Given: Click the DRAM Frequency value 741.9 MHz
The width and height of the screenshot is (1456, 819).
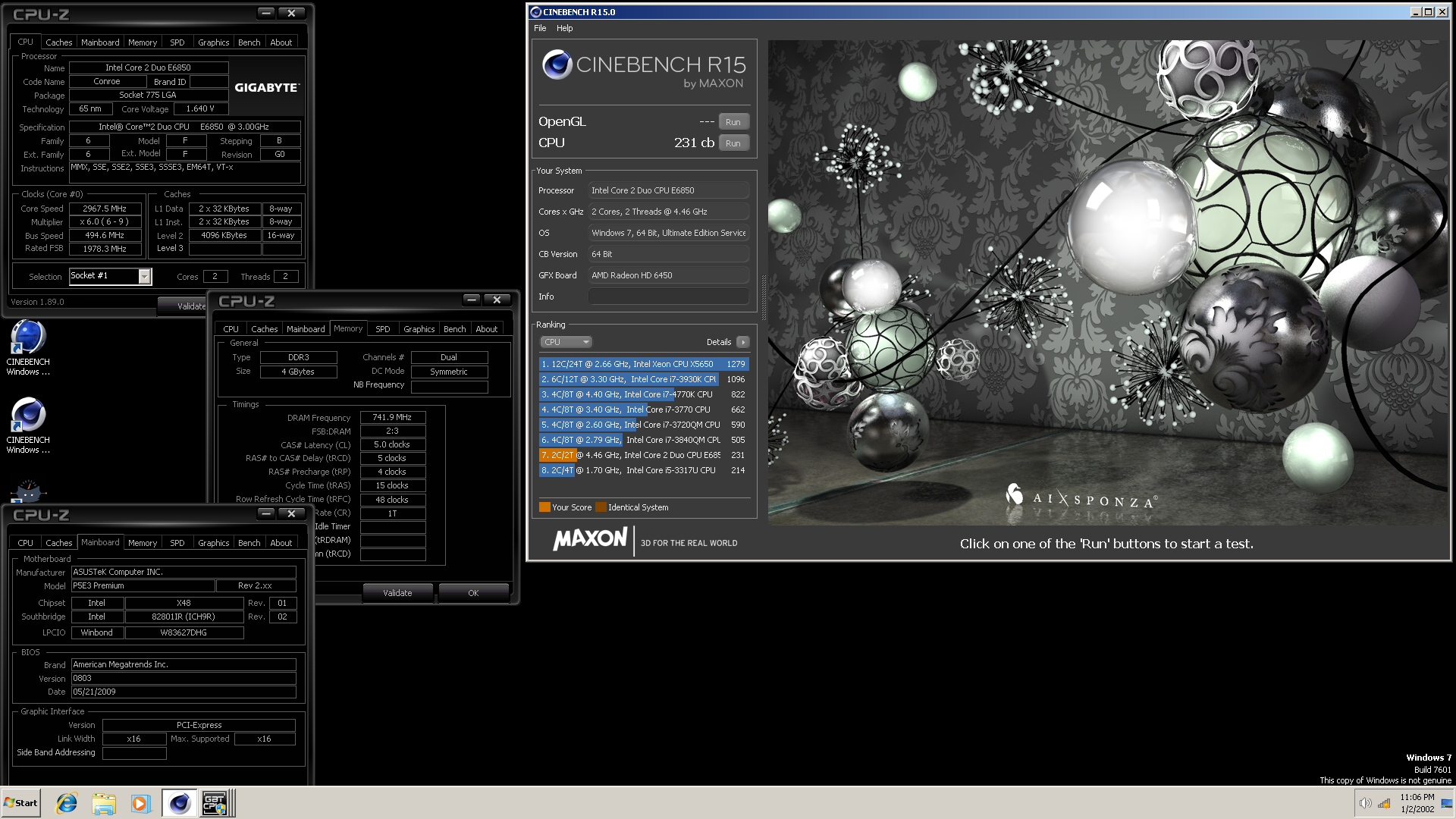Looking at the screenshot, I should (392, 417).
